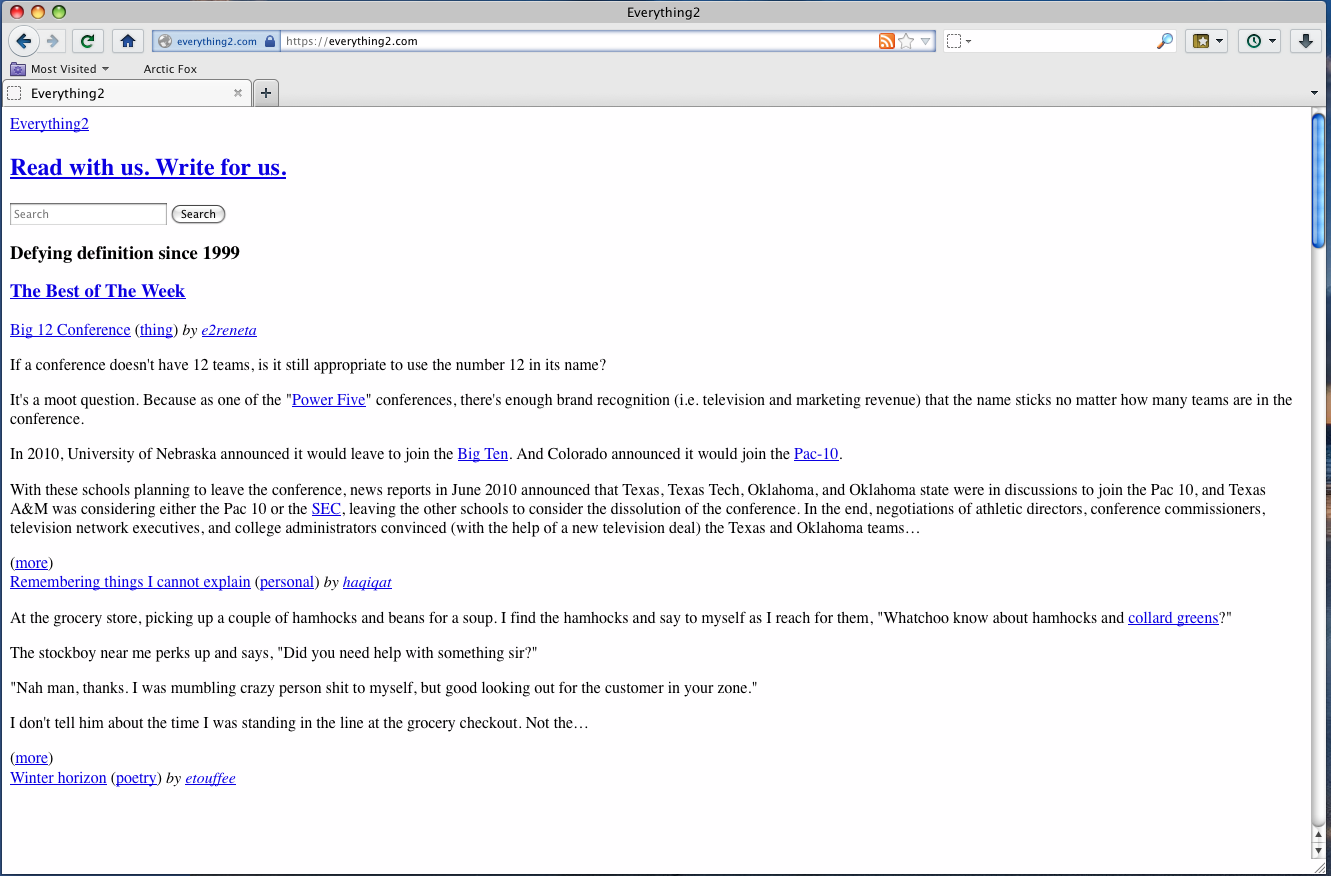Open the browser home page button
This screenshot has width=1331, height=876.
point(127,41)
